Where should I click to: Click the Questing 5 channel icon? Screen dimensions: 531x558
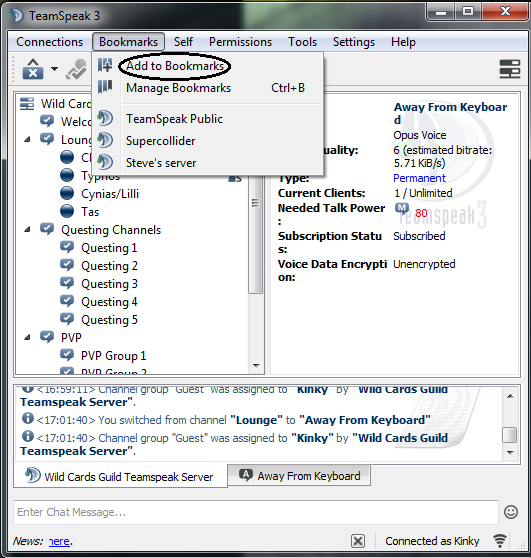[x=67, y=319]
